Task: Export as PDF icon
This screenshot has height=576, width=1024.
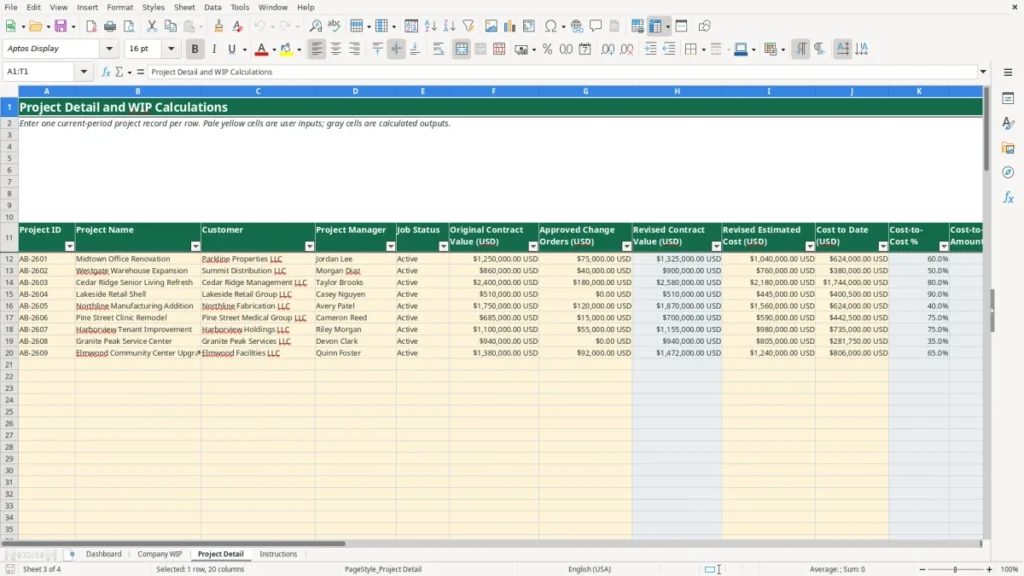Action: coord(91,26)
